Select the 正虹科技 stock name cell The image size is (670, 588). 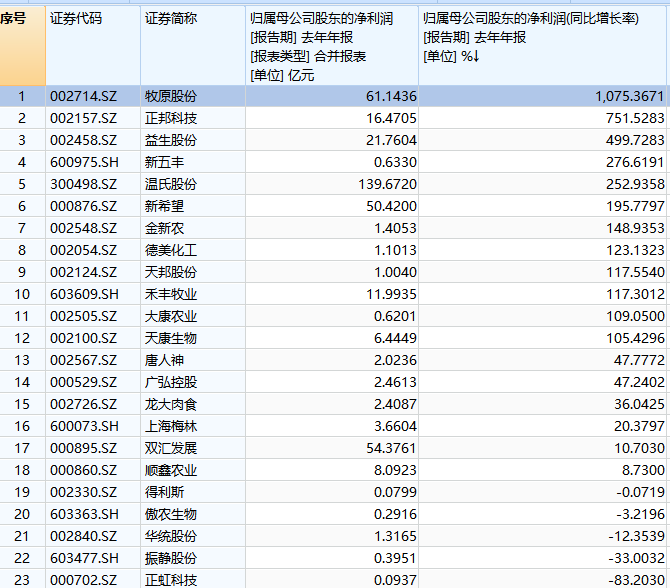point(171,580)
